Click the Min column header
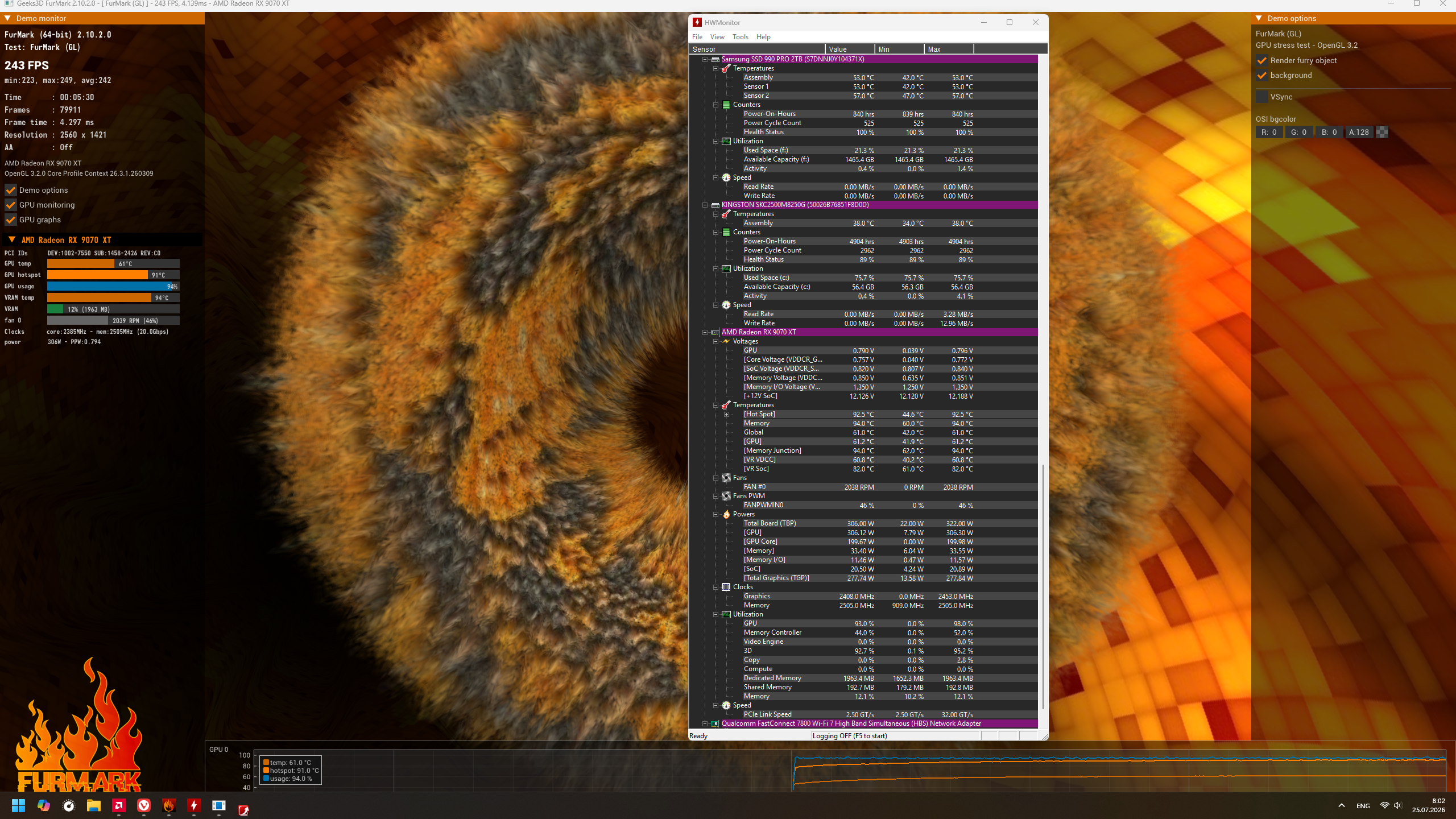 (x=900, y=49)
